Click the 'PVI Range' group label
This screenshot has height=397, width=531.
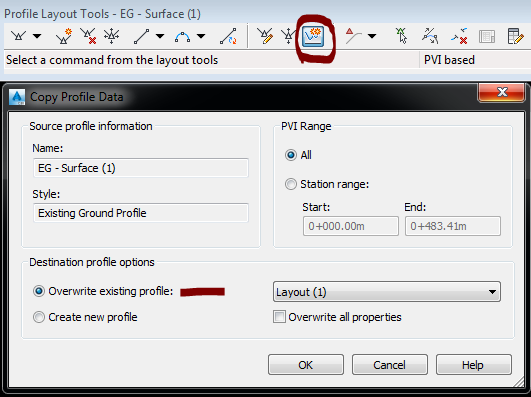306,126
